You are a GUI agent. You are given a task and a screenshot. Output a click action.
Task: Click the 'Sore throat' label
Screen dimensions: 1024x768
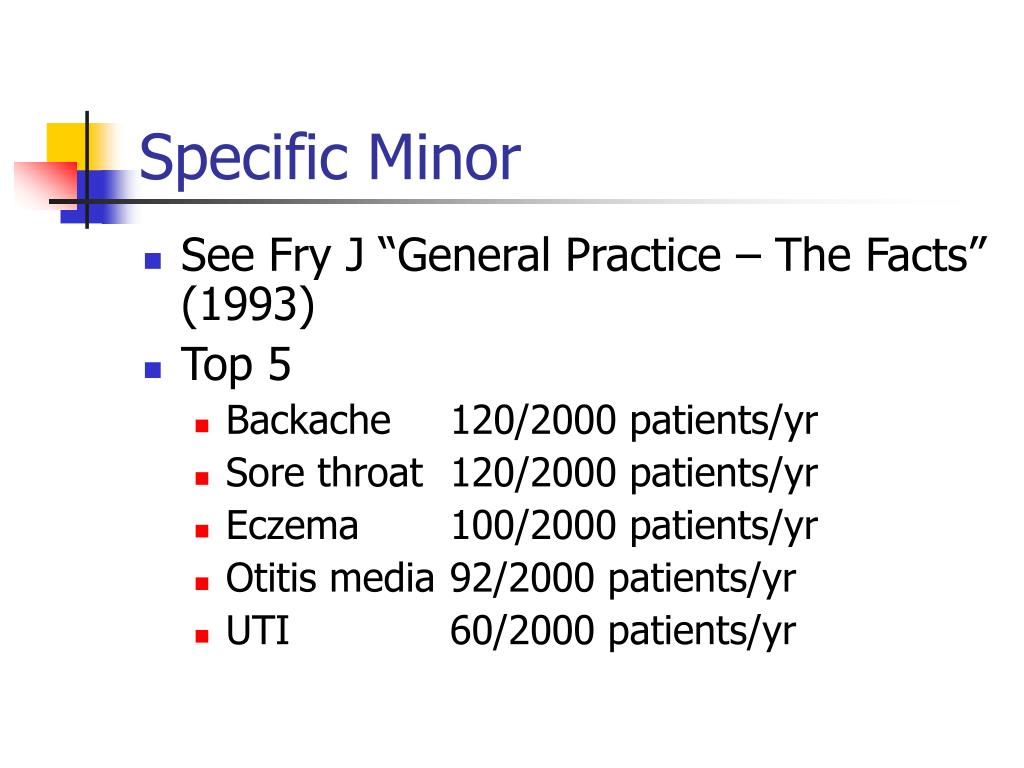click(325, 472)
